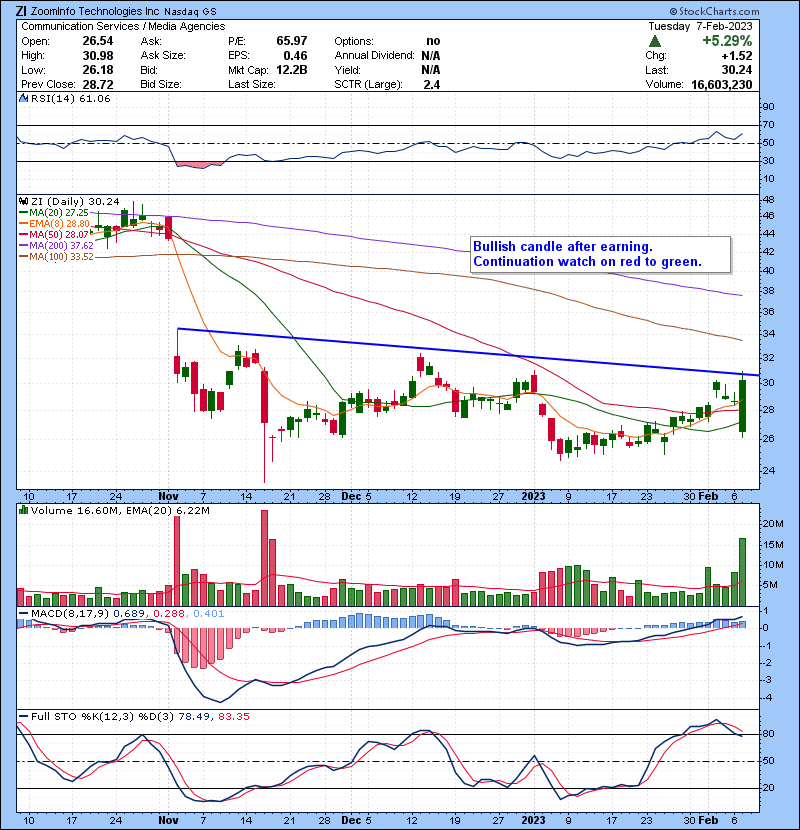
Task: Click the 20M volume axis label
Action: point(772,524)
